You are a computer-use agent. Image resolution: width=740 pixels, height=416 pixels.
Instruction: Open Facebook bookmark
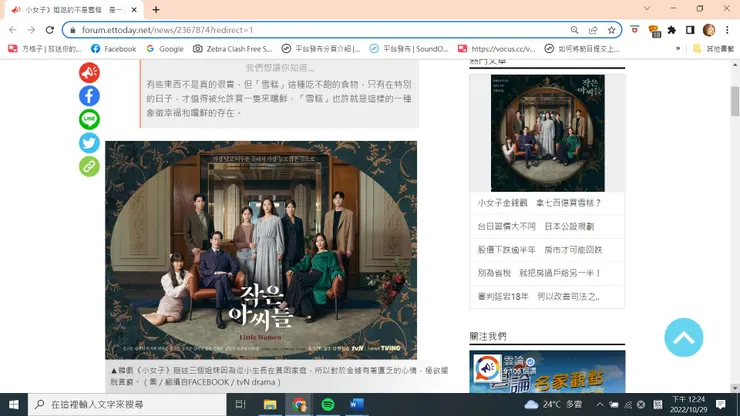coord(114,49)
